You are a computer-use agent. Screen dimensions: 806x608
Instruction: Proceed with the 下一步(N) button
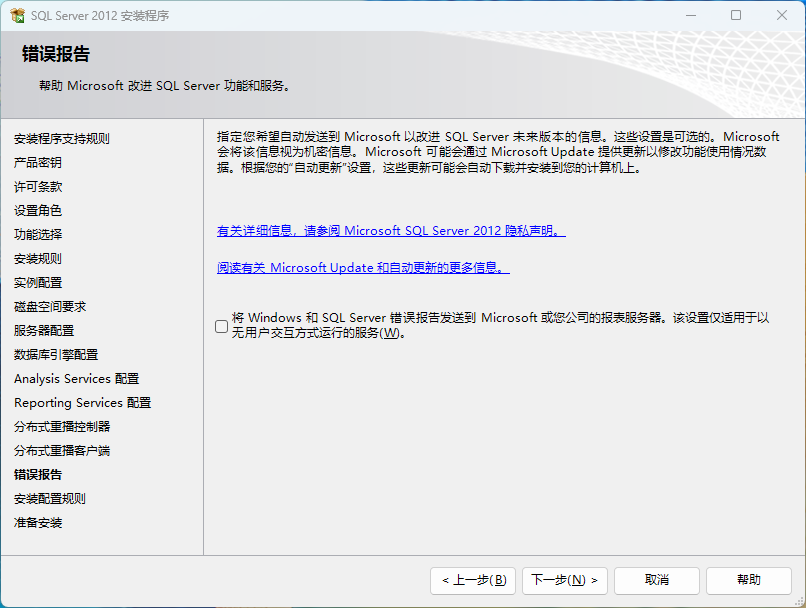(x=565, y=580)
